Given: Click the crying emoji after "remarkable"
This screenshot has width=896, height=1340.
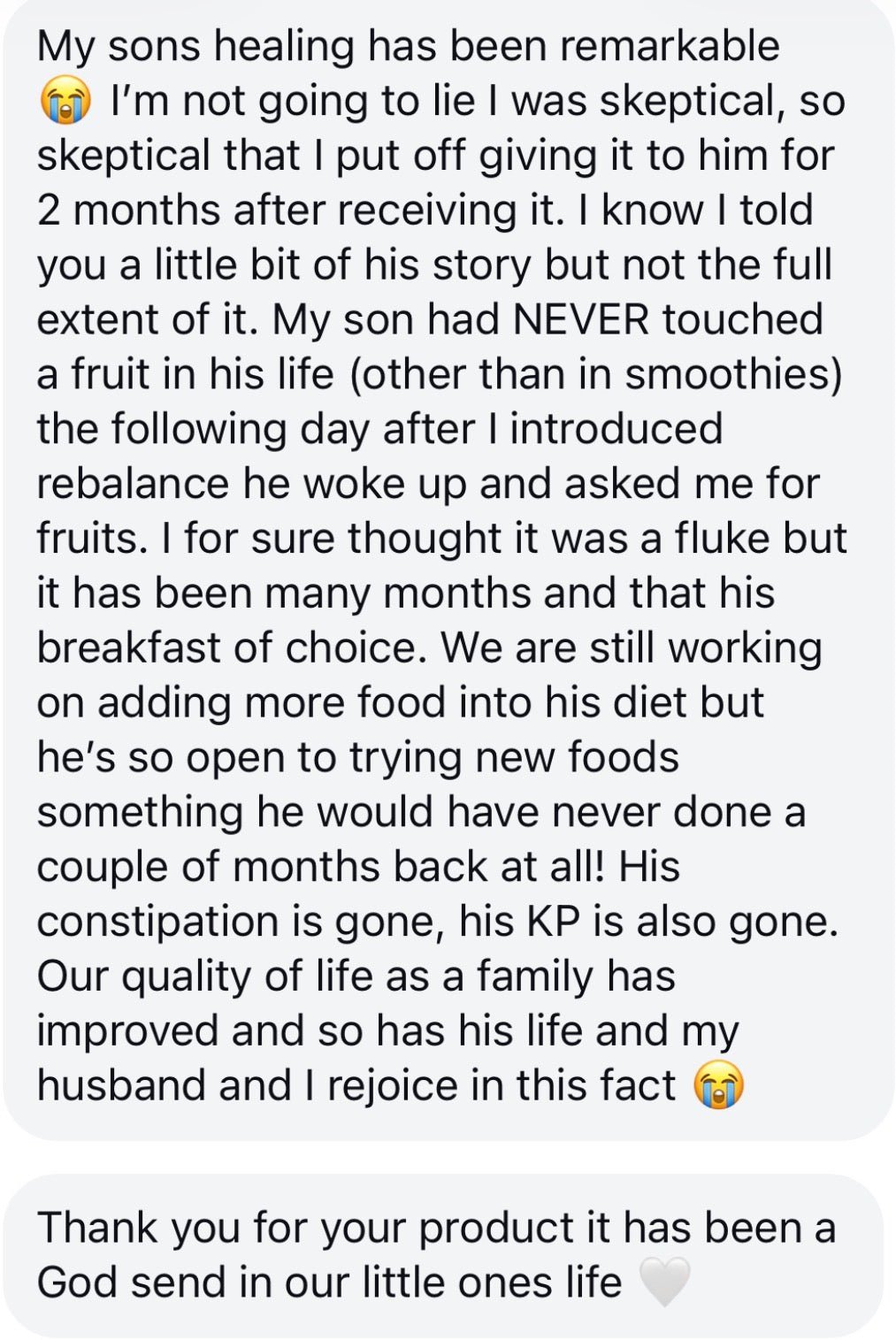Looking at the screenshot, I should [65, 101].
